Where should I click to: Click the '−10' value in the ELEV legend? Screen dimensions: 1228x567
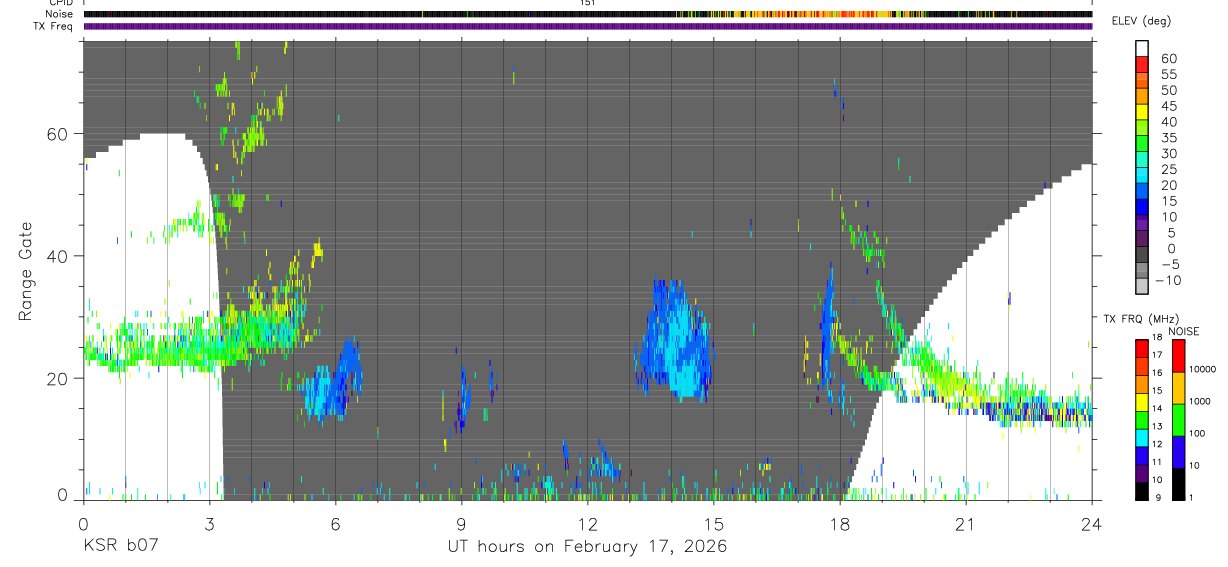point(1168,281)
